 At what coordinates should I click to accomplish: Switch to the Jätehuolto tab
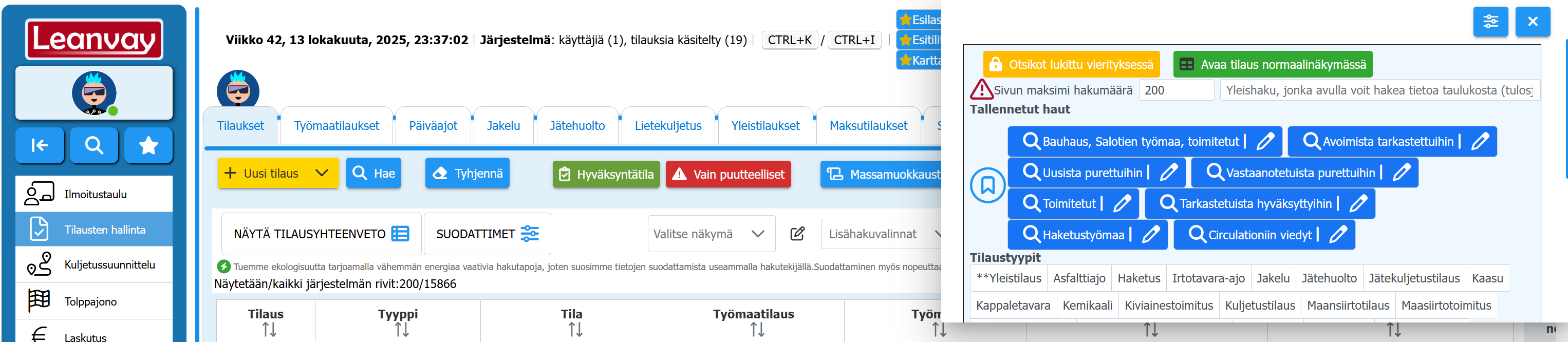(576, 126)
